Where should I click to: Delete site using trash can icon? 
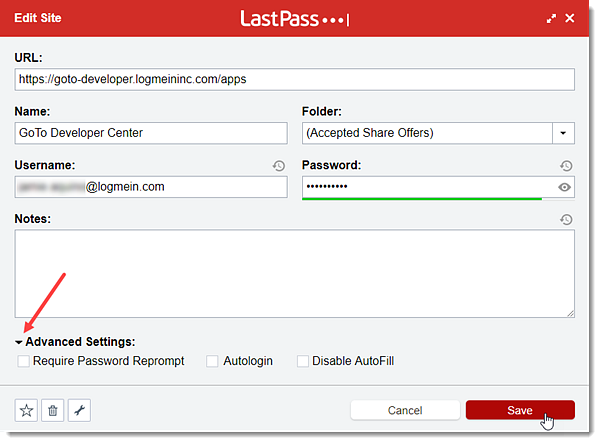coord(53,410)
